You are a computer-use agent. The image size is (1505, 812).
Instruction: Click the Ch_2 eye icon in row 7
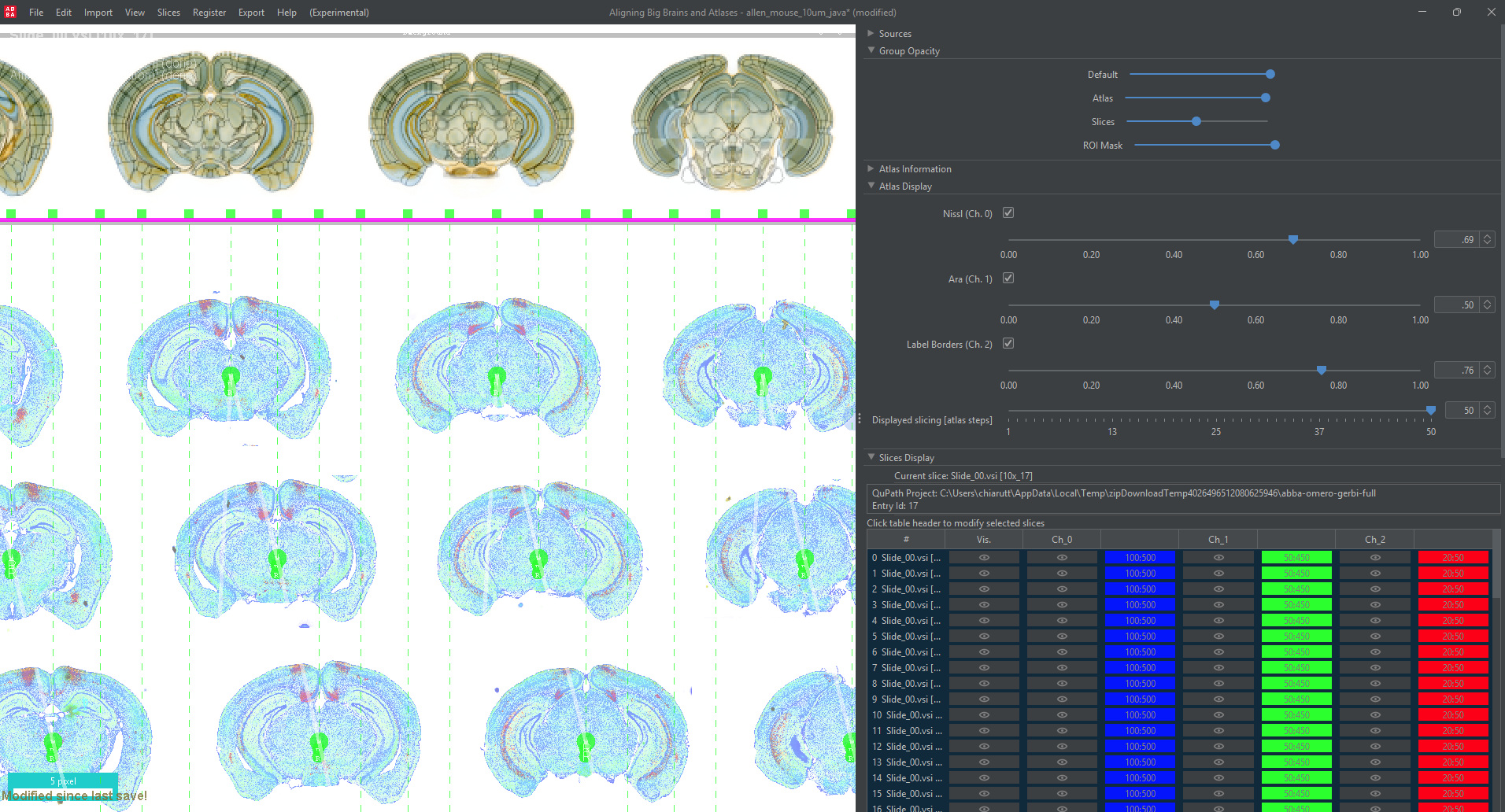coord(1374,667)
